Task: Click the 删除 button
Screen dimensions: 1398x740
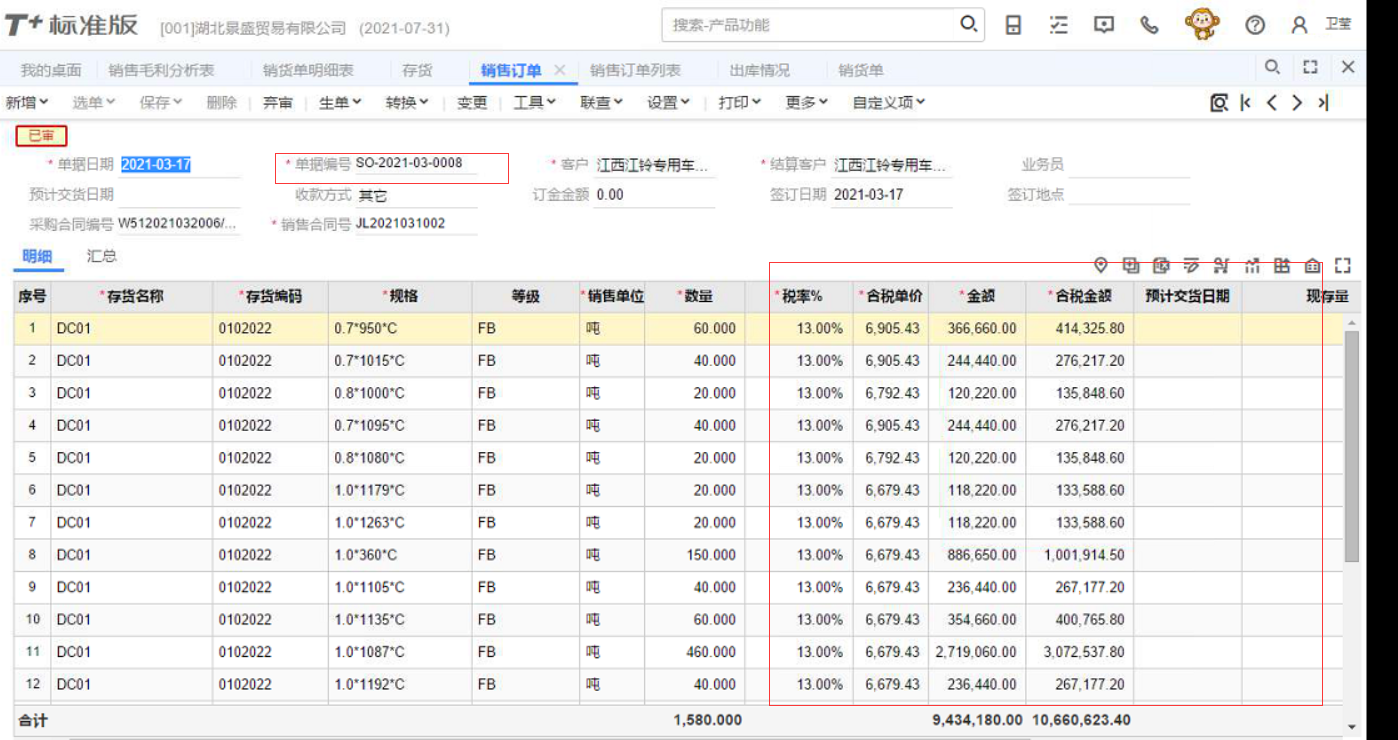Action: [221, 102]
